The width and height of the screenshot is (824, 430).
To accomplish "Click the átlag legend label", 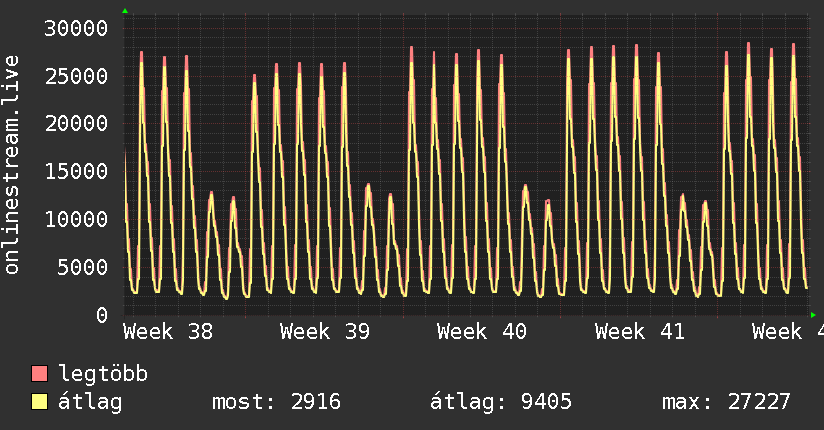I will pos(90,401).
